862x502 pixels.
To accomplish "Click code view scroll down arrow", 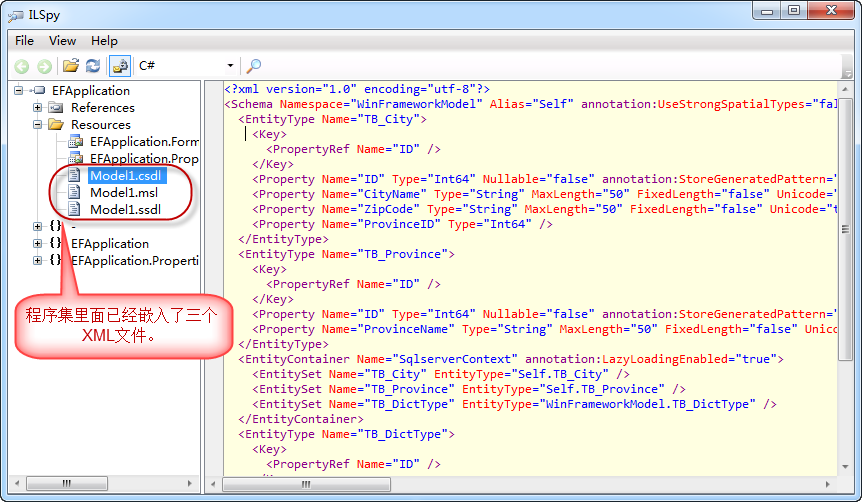I will tap(845, 467).
